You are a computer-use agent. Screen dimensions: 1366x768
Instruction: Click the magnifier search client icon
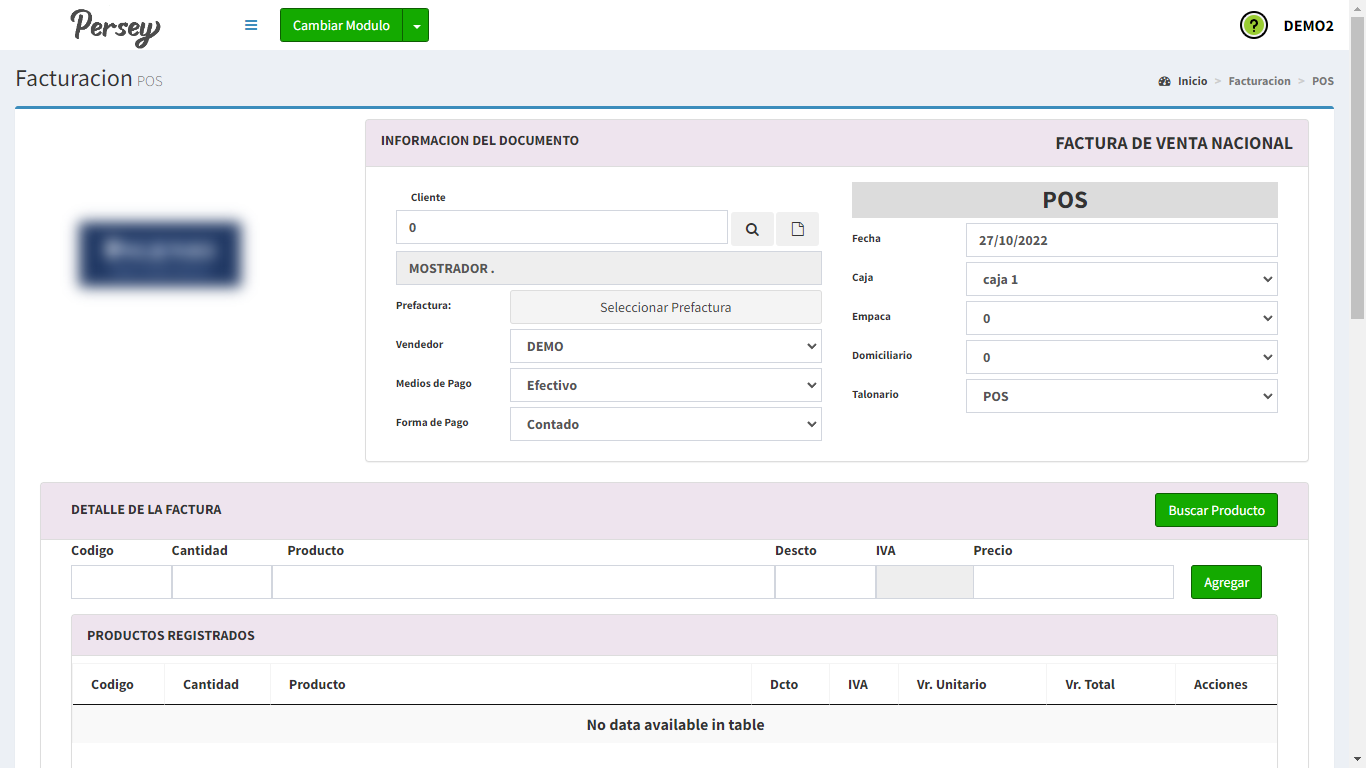coord(752,229)
